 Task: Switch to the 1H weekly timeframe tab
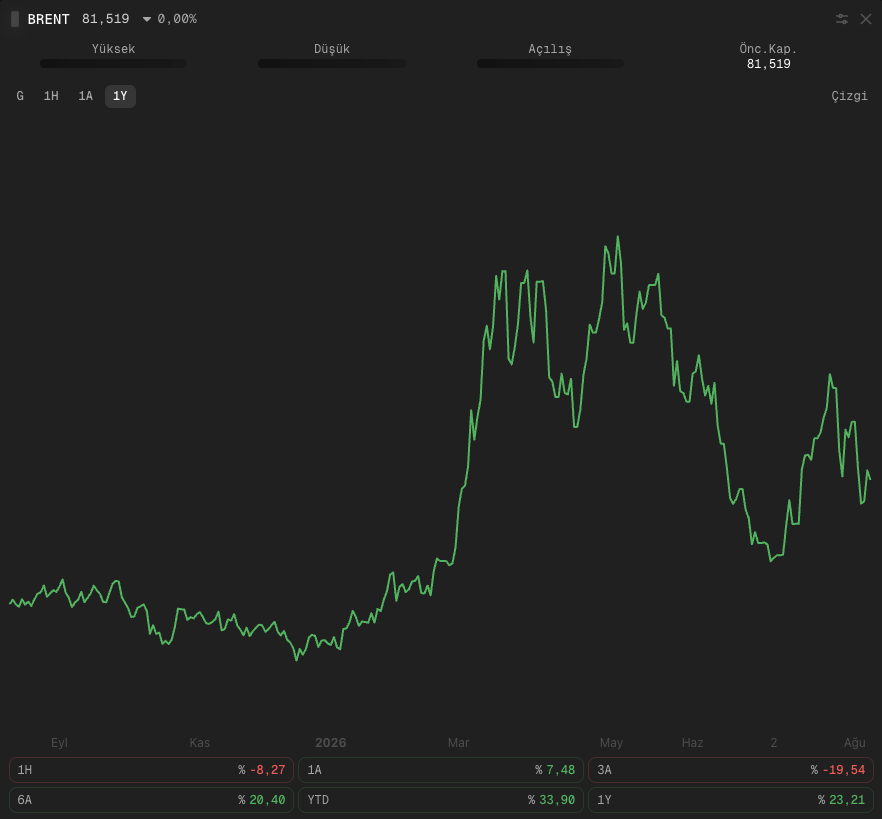point(51,96)
